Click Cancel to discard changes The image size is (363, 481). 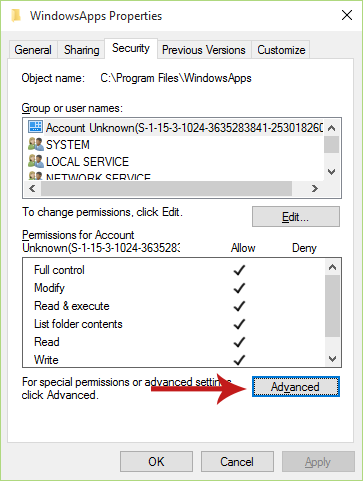(237, 462)
